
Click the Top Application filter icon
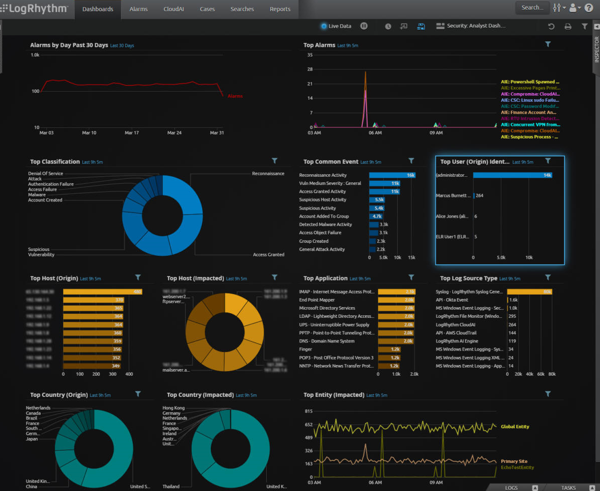411,278
